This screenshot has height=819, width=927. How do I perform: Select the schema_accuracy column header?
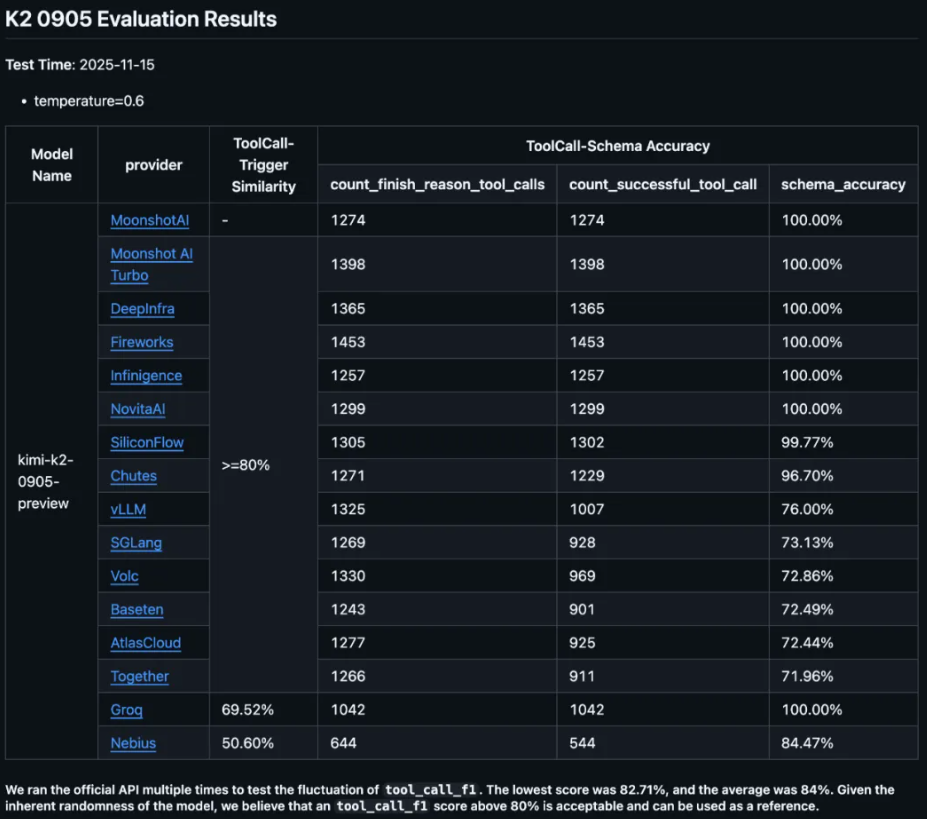[843, 184]
